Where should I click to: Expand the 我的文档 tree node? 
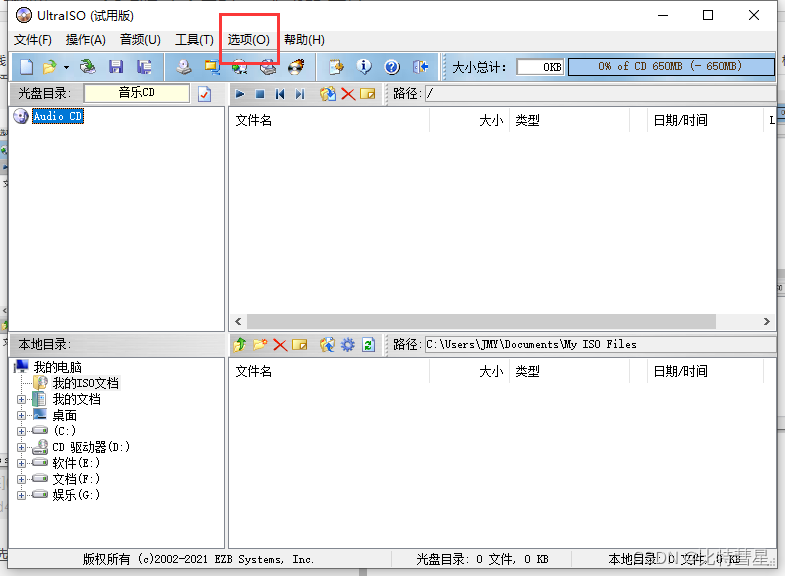pyautogui.click(x=21, y=400)
